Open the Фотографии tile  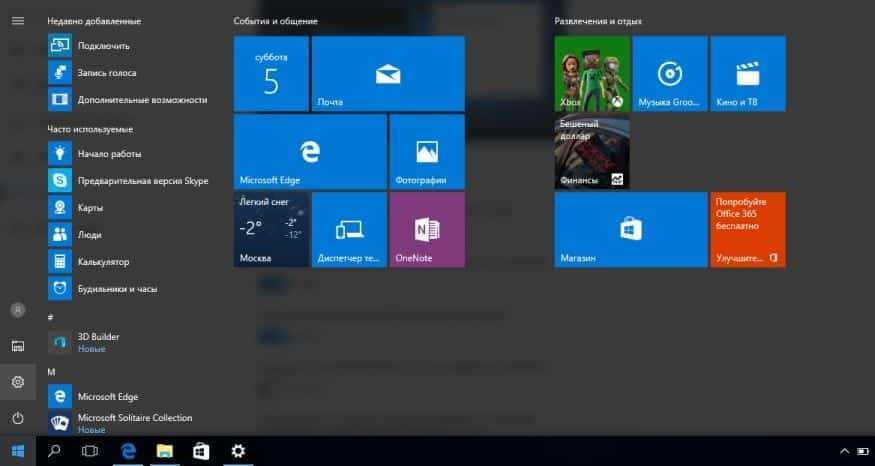pos(427,152)
